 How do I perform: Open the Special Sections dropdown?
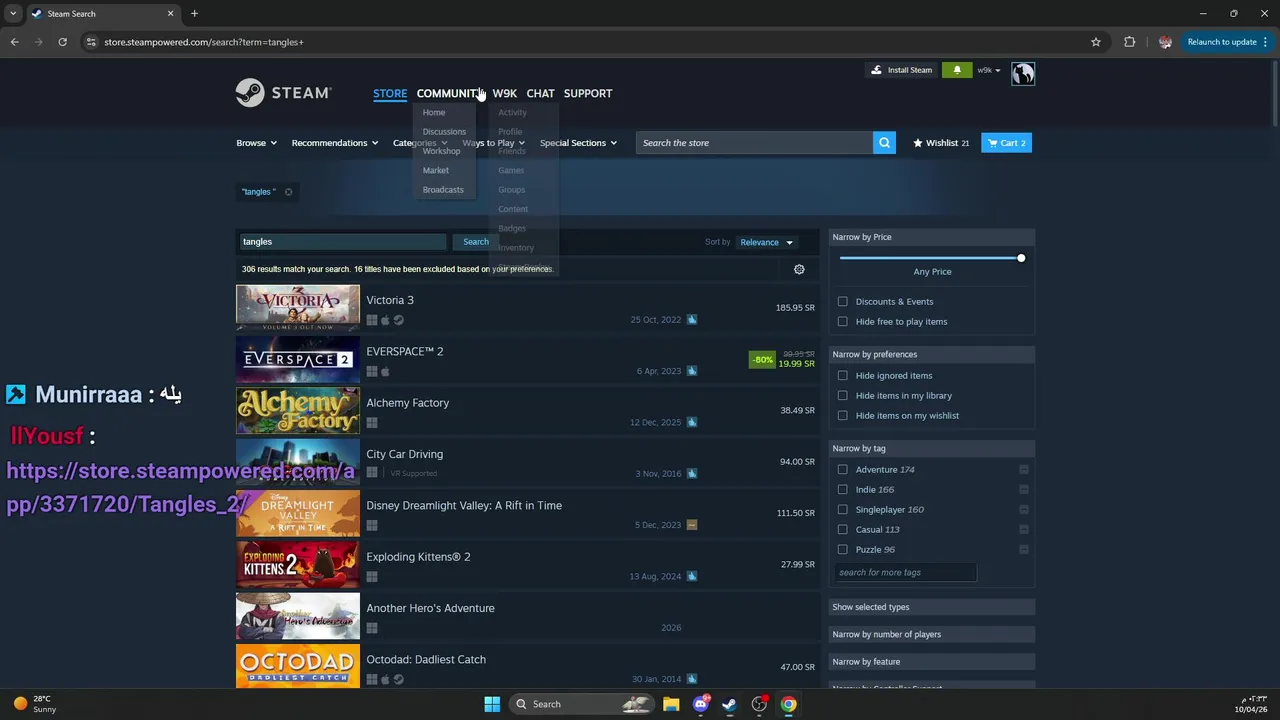coord(578,143)
